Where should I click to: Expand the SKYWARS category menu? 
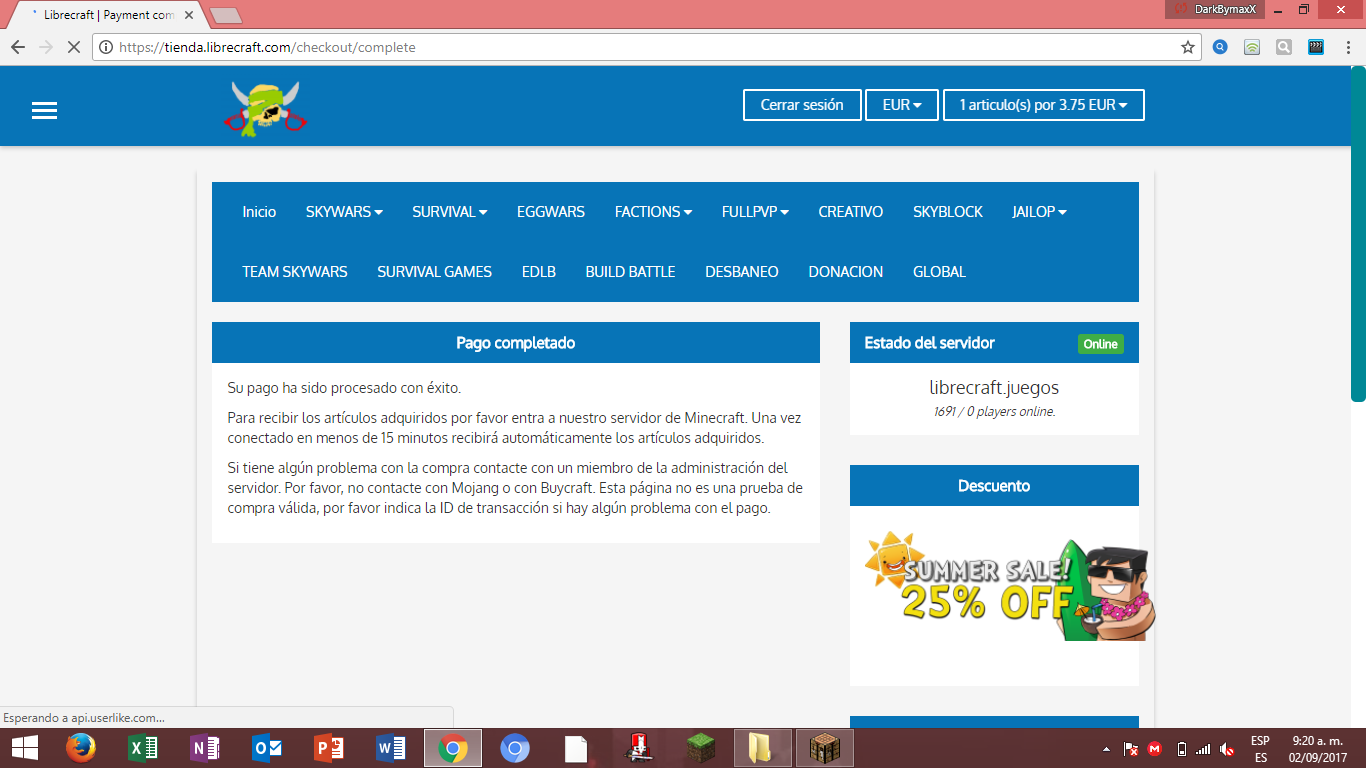344,212
